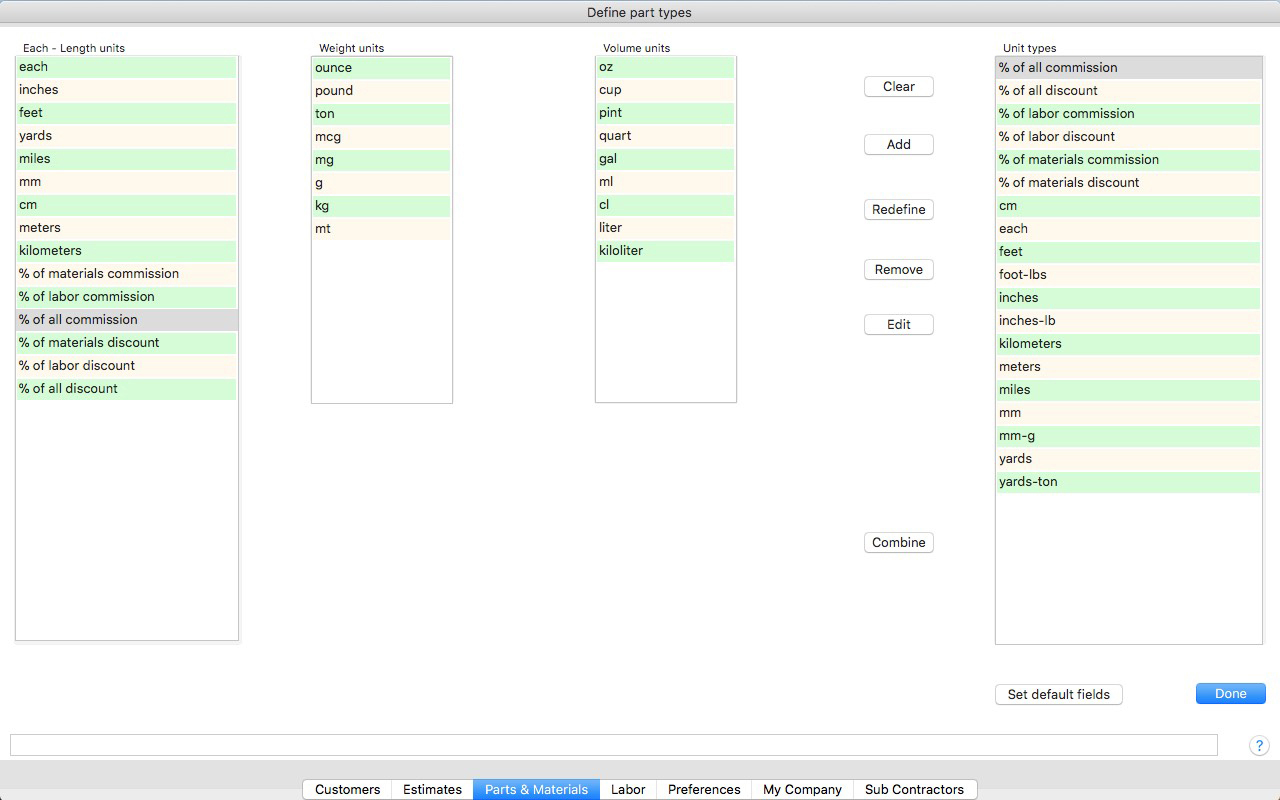Select 'pound' in Weight units list

click(381, 91)
